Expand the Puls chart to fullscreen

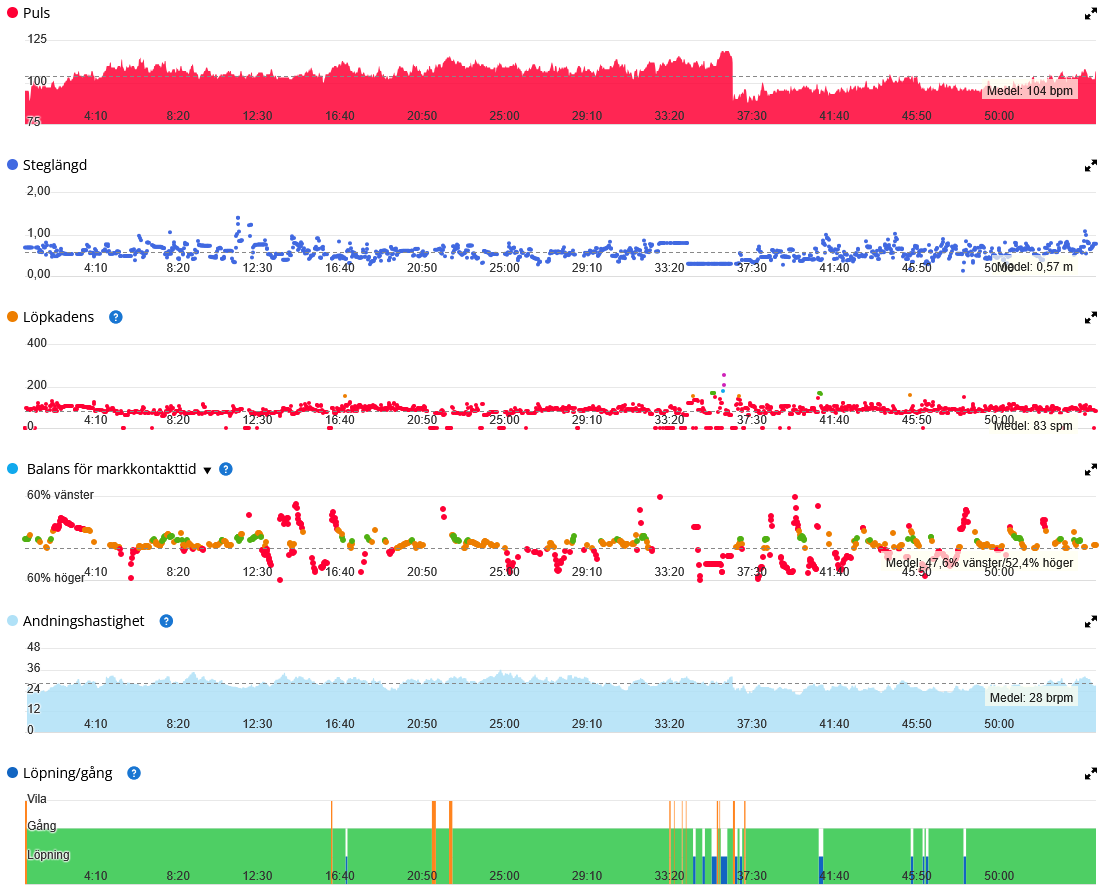tap(1091, 14)
